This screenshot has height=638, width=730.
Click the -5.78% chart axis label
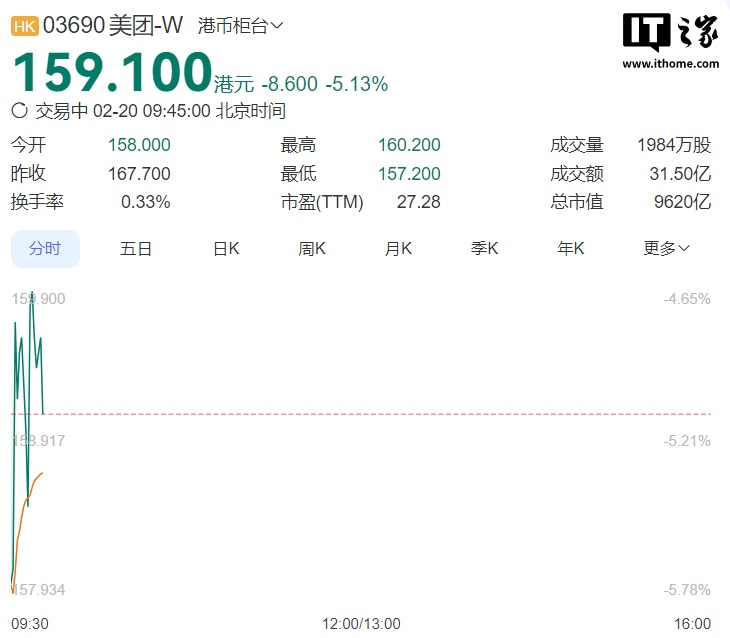[687, 590]
